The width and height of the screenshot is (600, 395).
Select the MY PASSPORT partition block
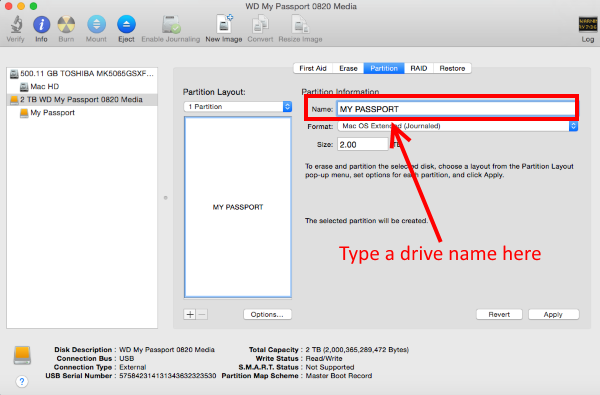tap(238, 207)
